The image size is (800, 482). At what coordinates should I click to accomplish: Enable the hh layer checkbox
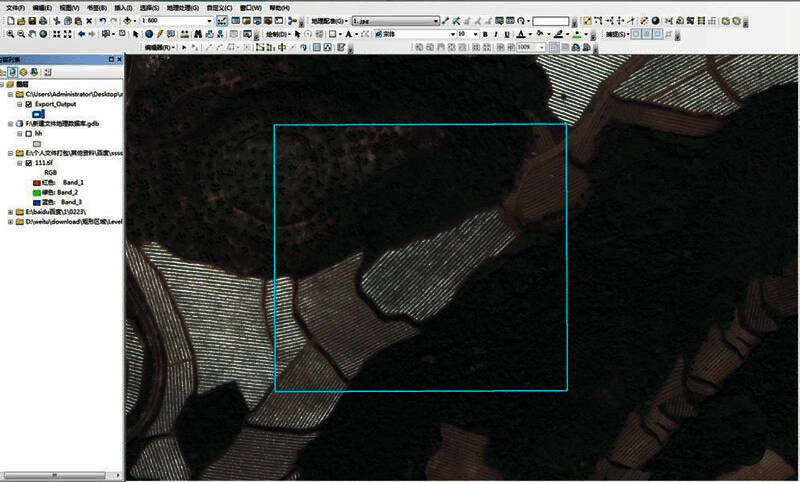point(28,132)
